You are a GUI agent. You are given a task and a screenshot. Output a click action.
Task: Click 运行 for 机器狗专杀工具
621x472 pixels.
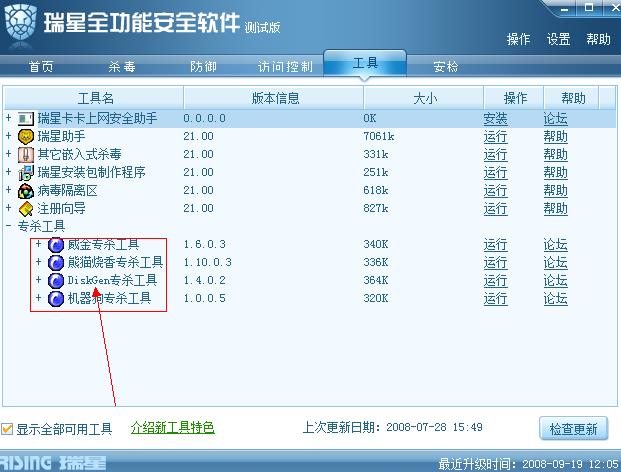tap(495, 299)
